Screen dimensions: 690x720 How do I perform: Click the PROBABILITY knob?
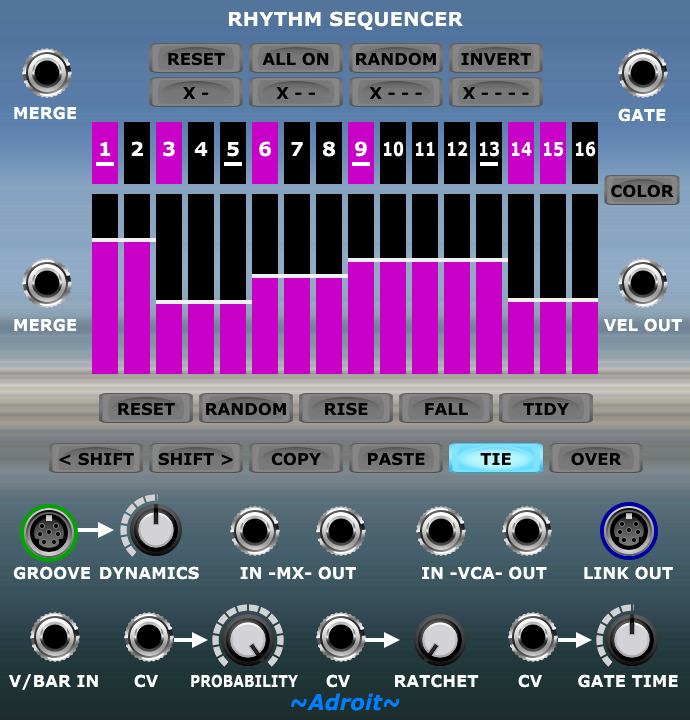pyautogui.click(x=248, y=639)
